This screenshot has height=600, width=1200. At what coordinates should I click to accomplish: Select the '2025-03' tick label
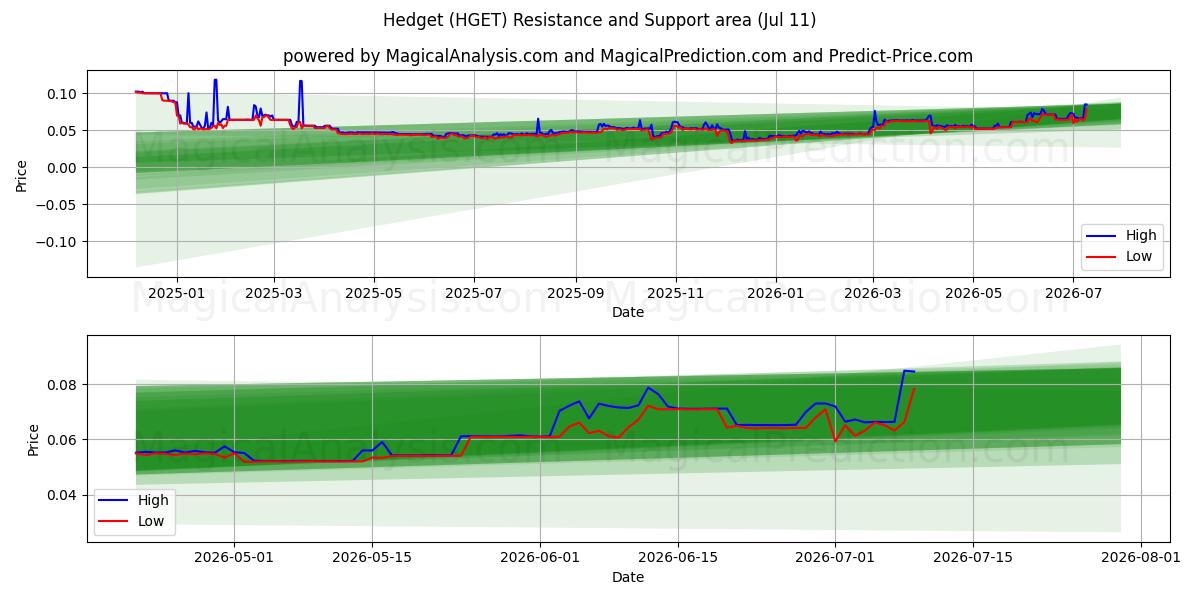pyautogui.click(x=274, y=293)
